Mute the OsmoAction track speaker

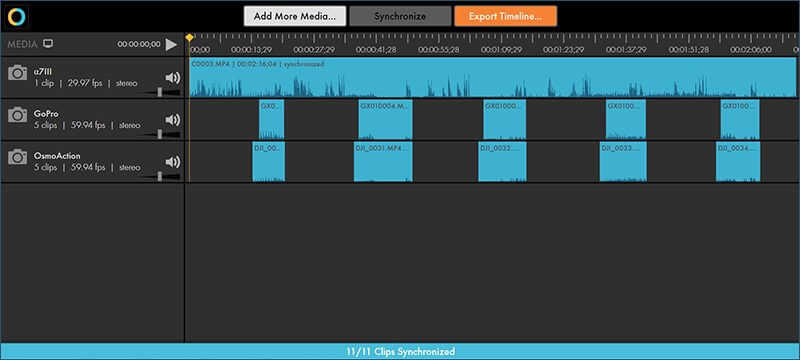[x=172, y=162]
